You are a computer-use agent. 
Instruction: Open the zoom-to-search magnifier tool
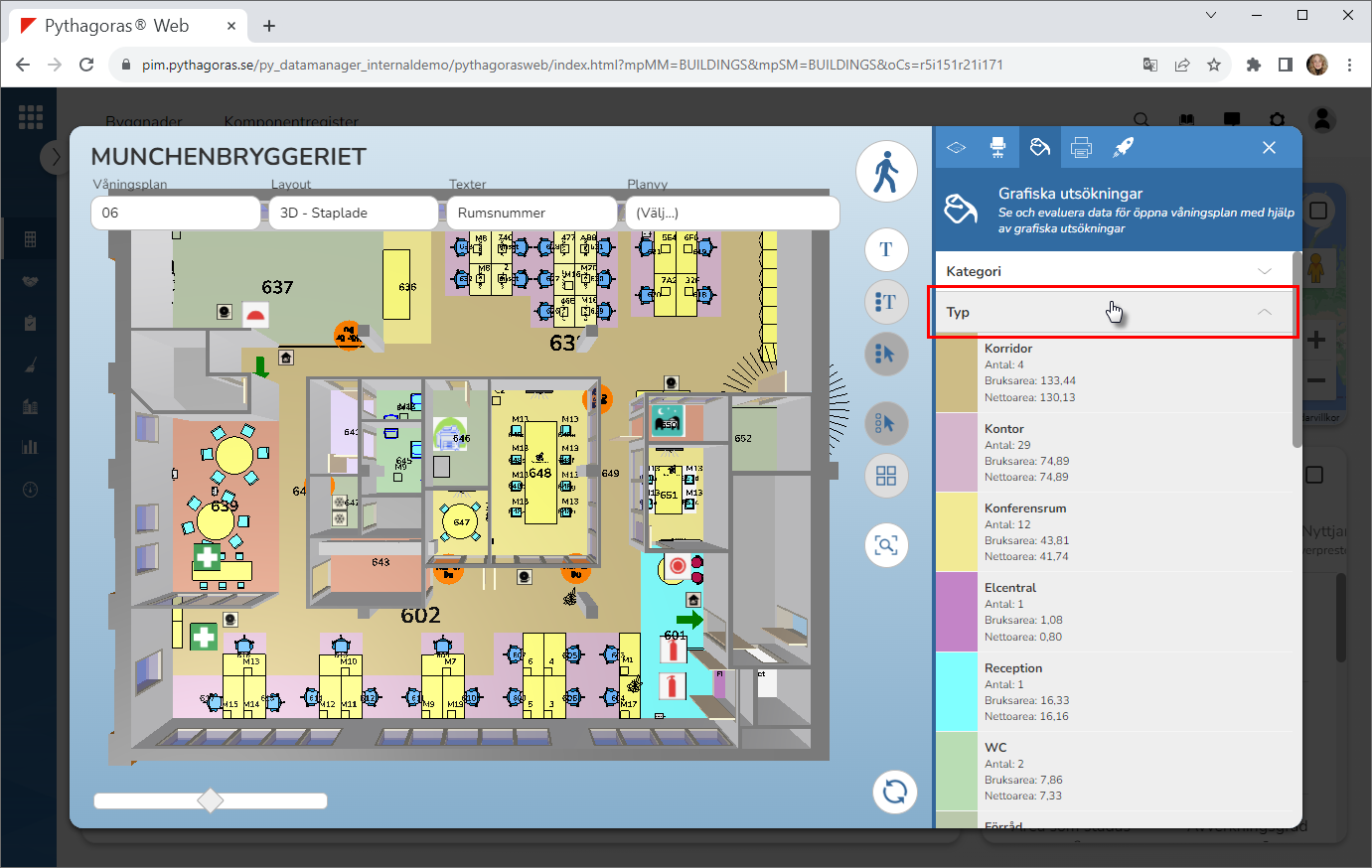[886, 545]
